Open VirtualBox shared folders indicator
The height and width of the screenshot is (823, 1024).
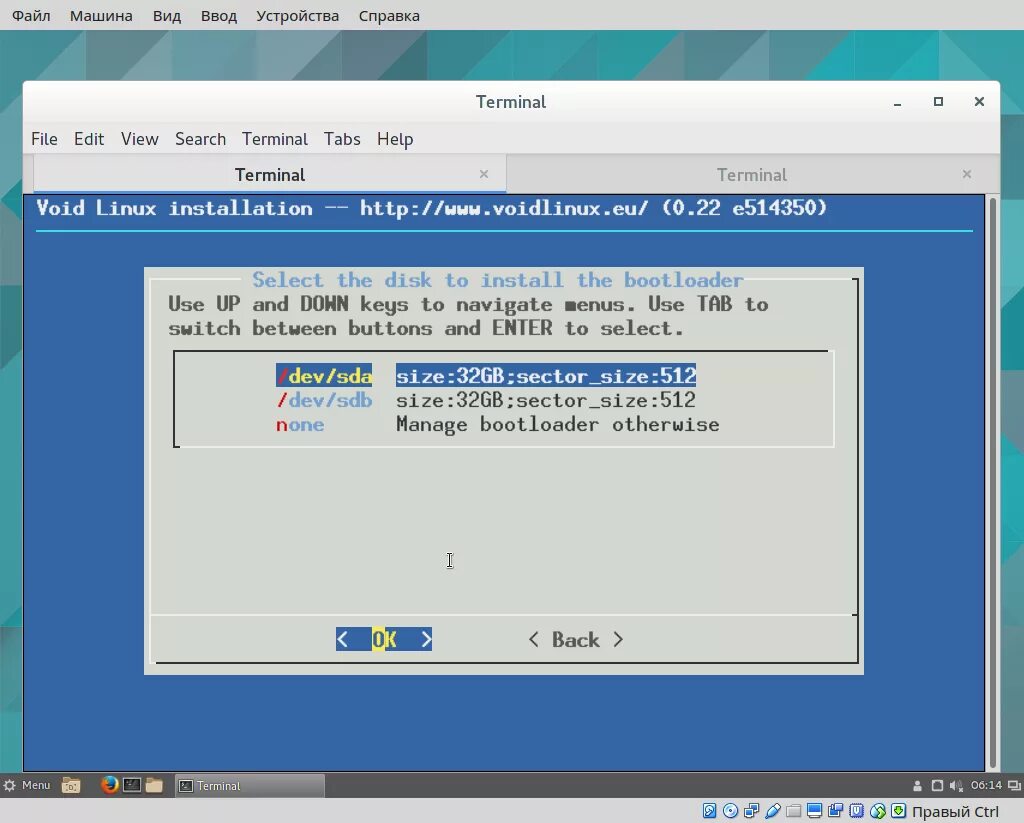793,811
